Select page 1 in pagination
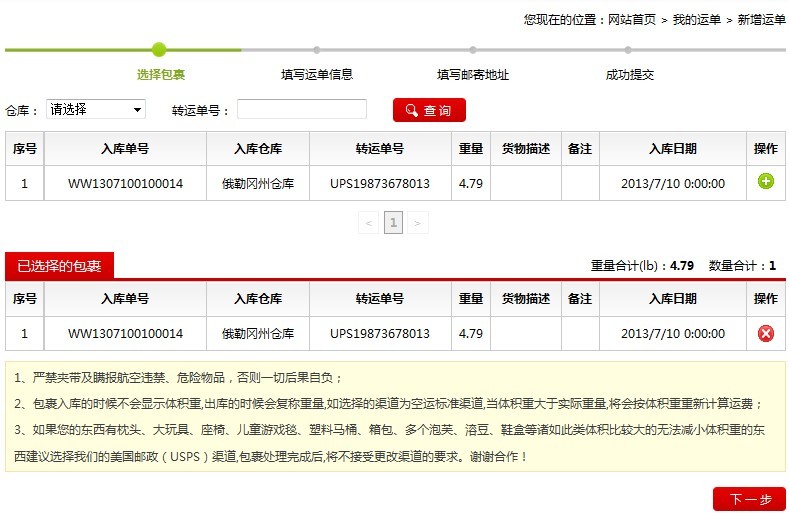Viewport: 789px width, 513px height. (393, 223)
